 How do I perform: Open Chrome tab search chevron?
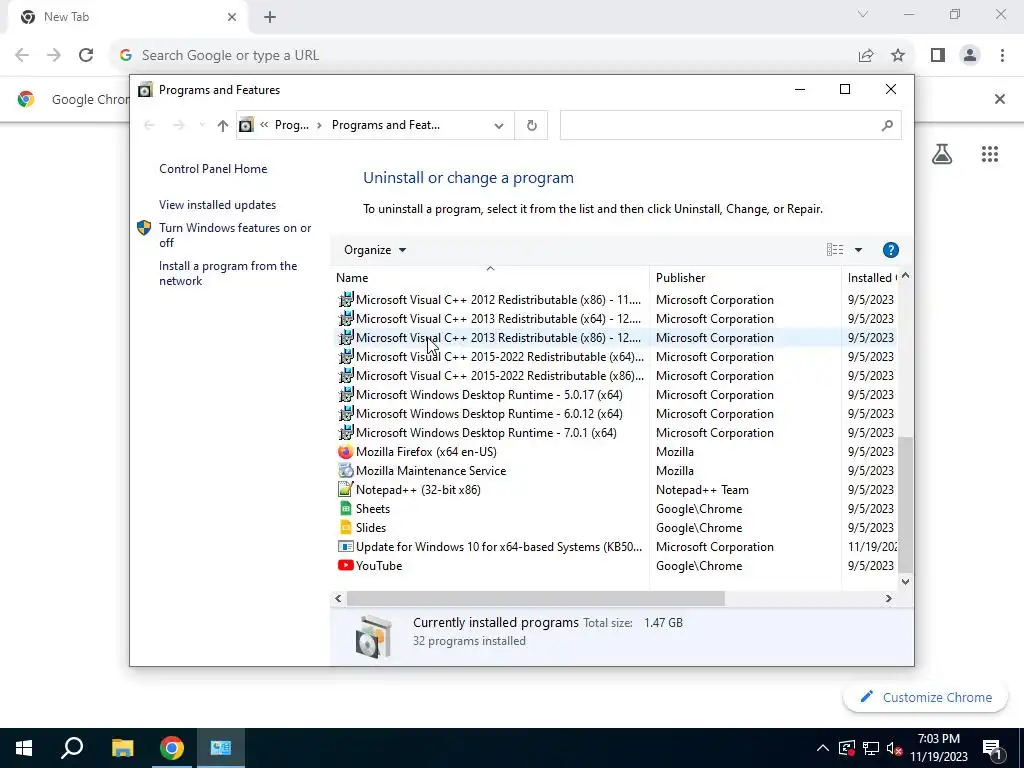(863, 14)
